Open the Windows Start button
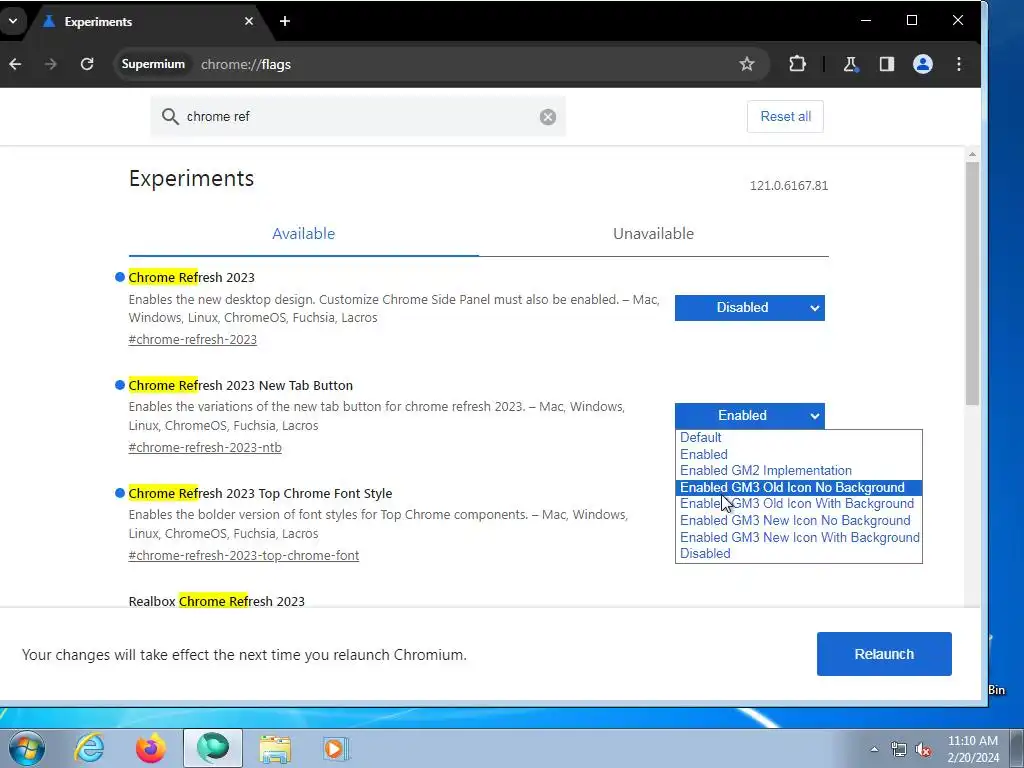The height and width of the screenshot is (768, 1024). (26, 748)
